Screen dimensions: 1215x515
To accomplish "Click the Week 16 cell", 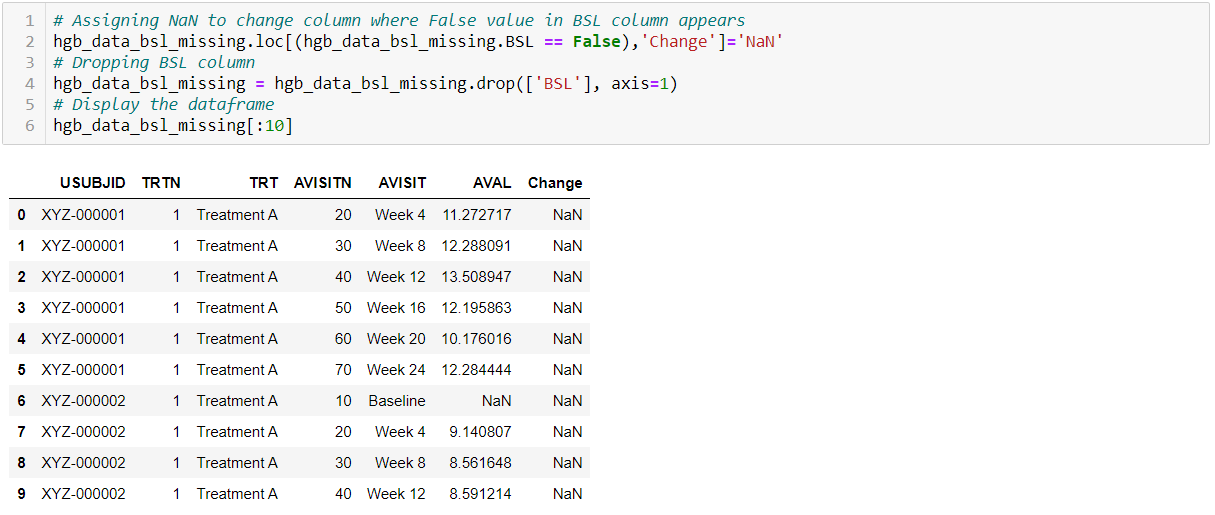I will tap(396, 308).
